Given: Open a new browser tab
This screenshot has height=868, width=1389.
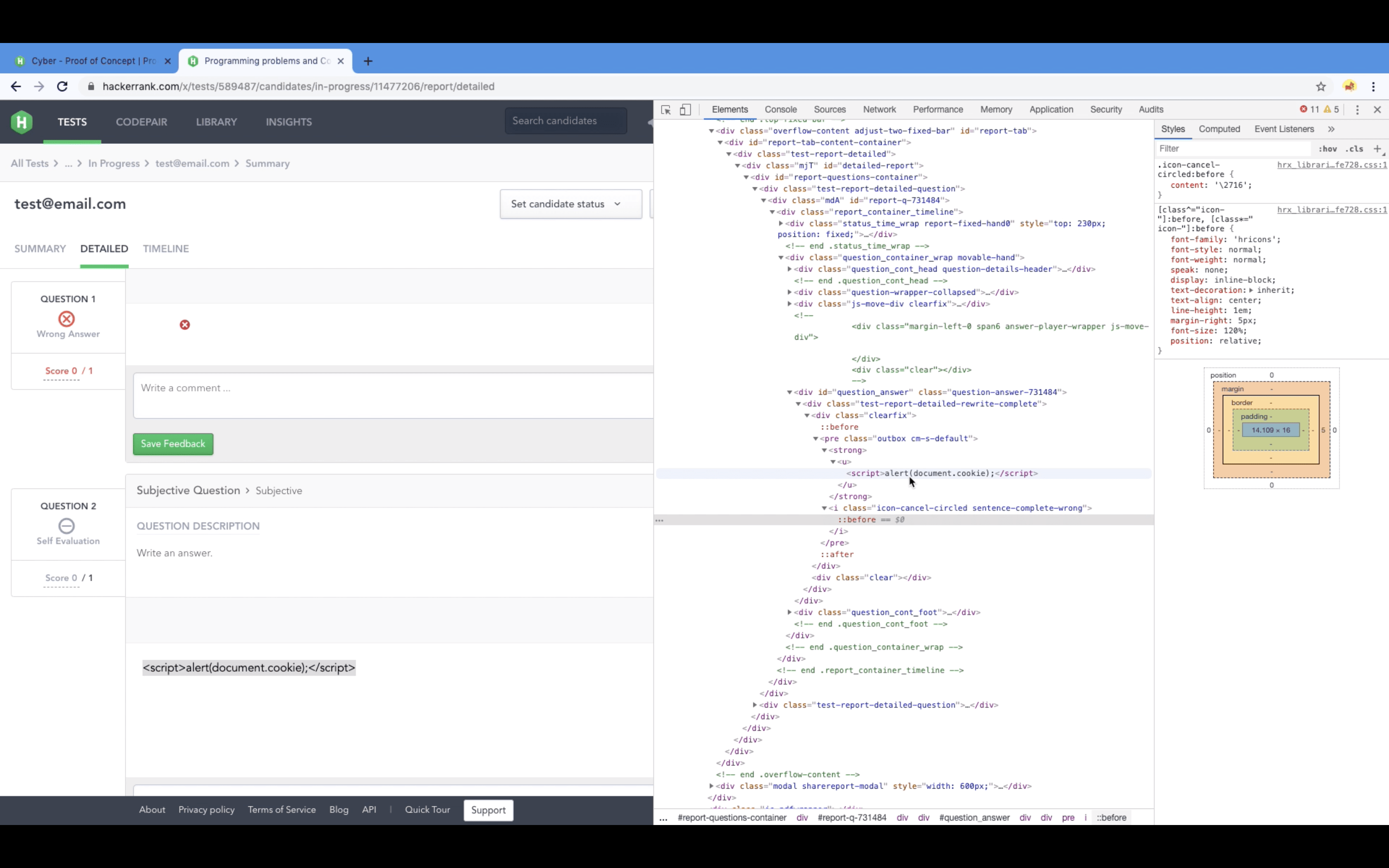Looking at the screenshot, I should pyautogui.click(x=368, y=61).
